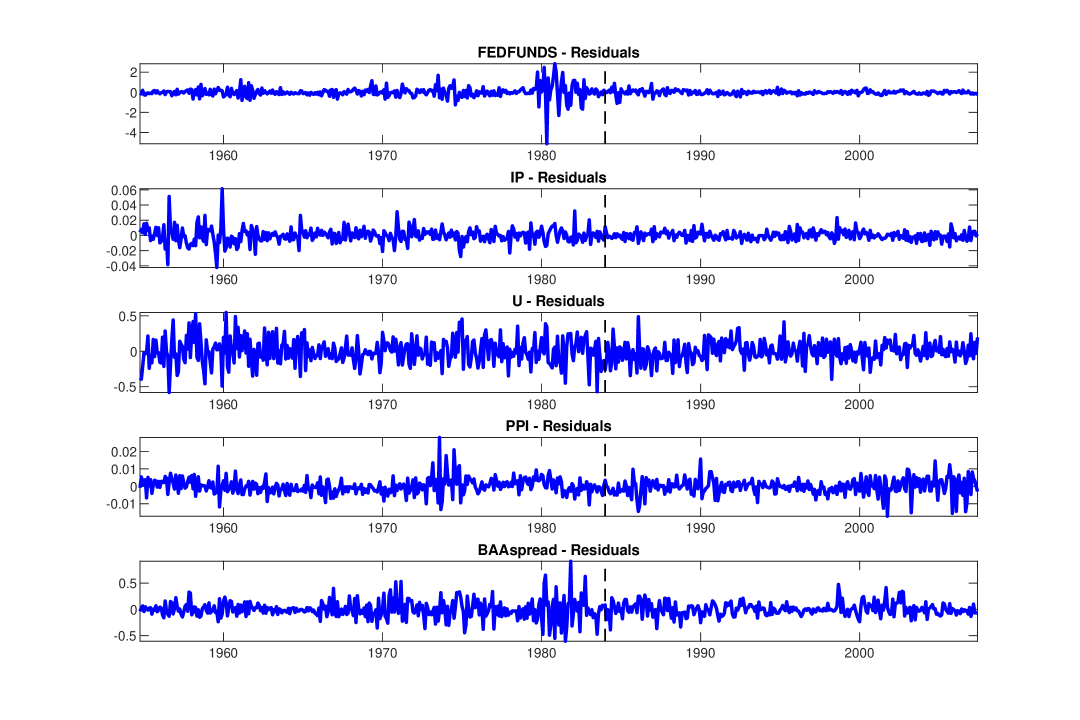The width and height of the screenshot is (1080, 720).
Task: Click the 1960 x-axis label under PPI plot
Action: (222, 528)
